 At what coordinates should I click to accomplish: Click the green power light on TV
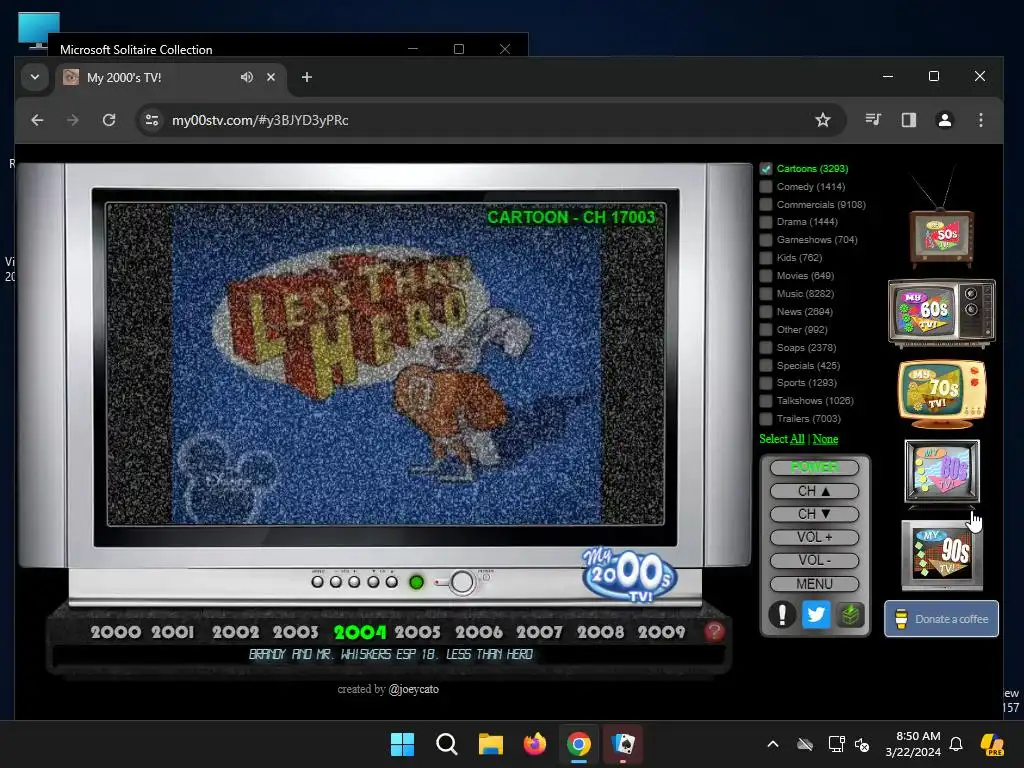(416, 582)
